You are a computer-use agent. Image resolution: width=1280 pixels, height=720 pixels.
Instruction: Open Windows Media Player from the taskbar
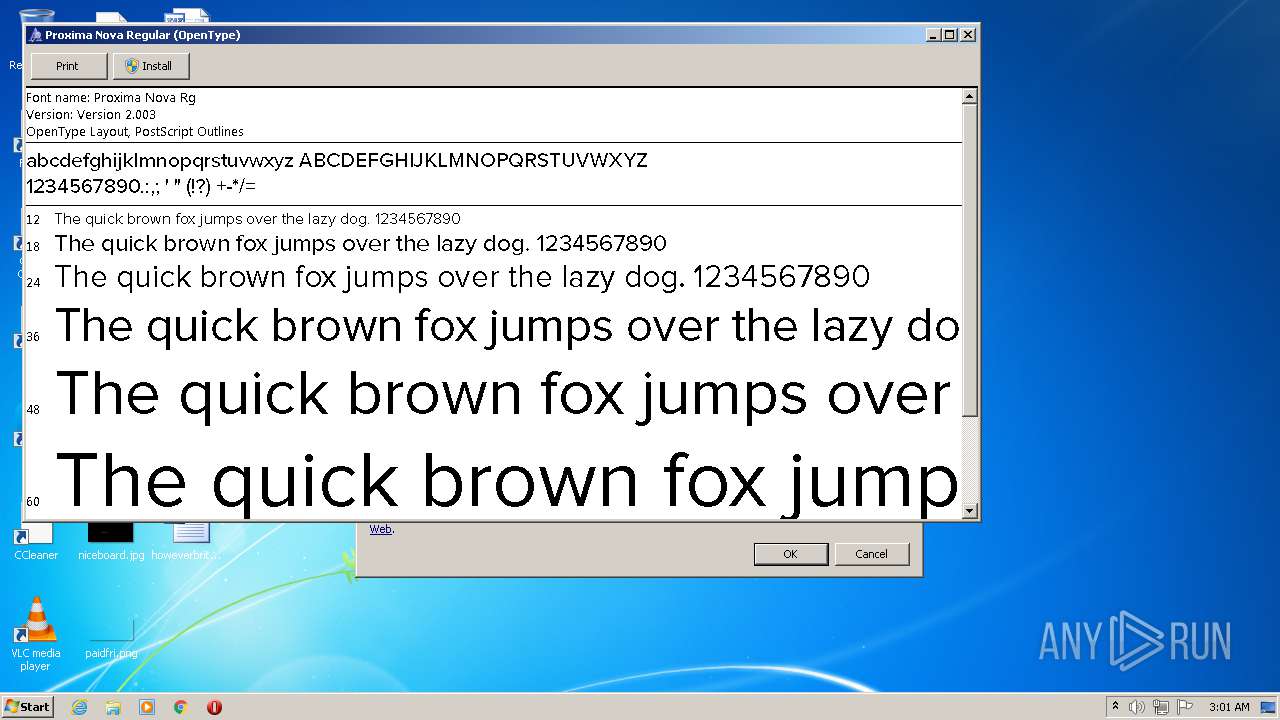[x=147, y=707]
